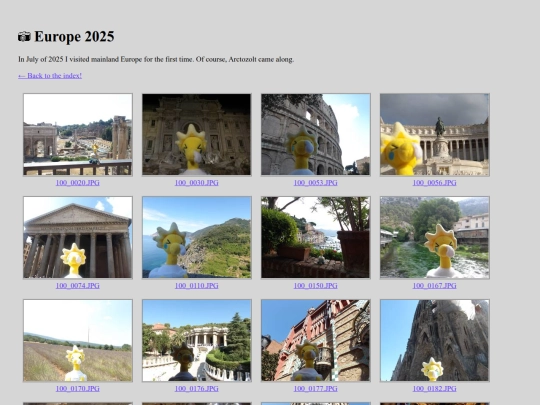Open the 100_0182.JPG filename link
This screenshot has width=540, height=405.
pyautogui.click(x=435, y=388)
